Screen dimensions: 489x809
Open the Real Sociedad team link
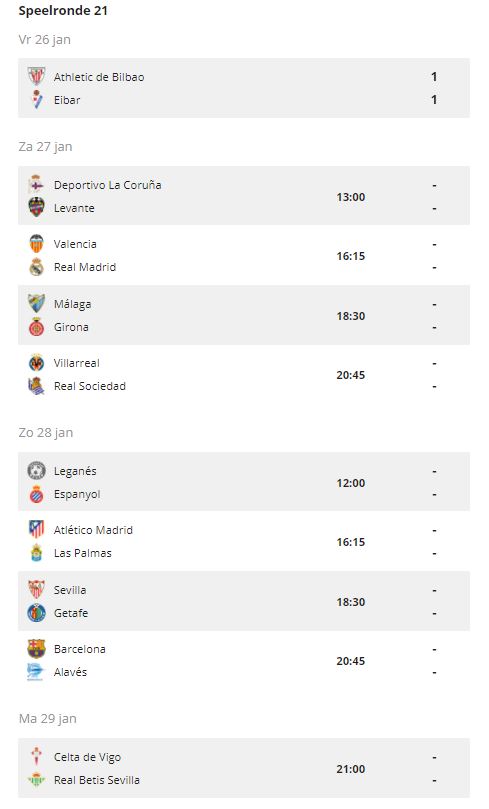click(x=90, y=386)
